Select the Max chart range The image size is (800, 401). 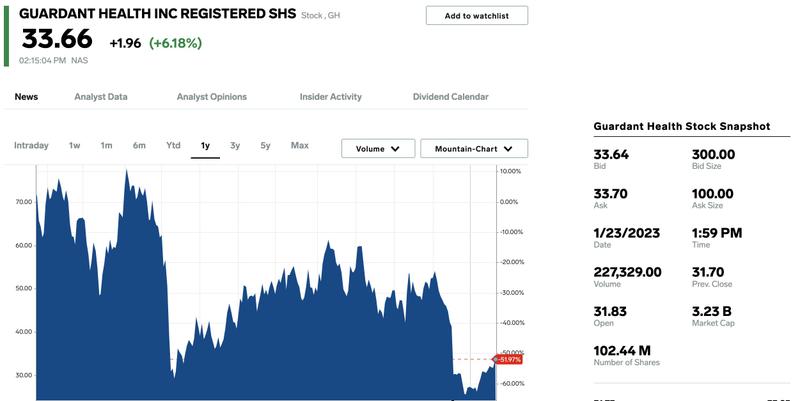[x=299, y=145]
